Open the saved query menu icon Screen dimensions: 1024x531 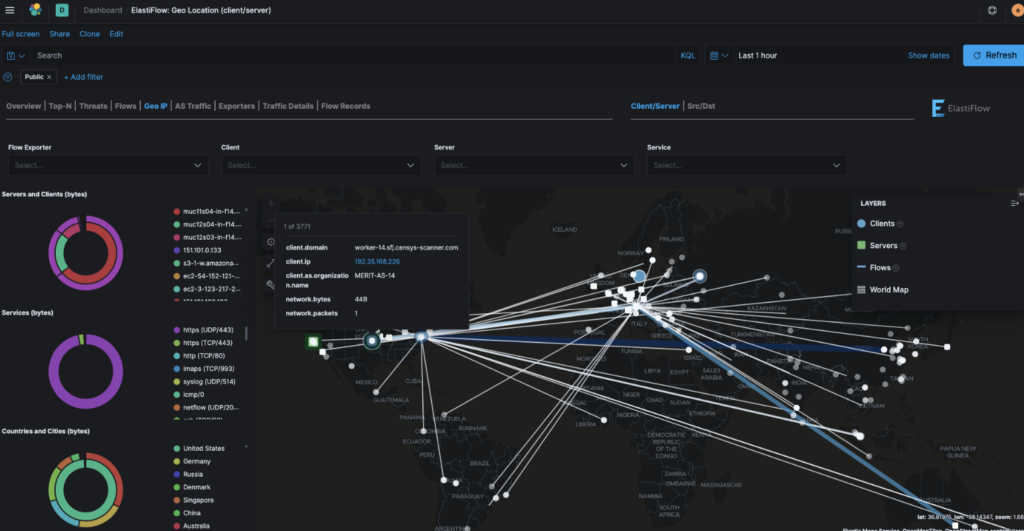tap(16, 56)
